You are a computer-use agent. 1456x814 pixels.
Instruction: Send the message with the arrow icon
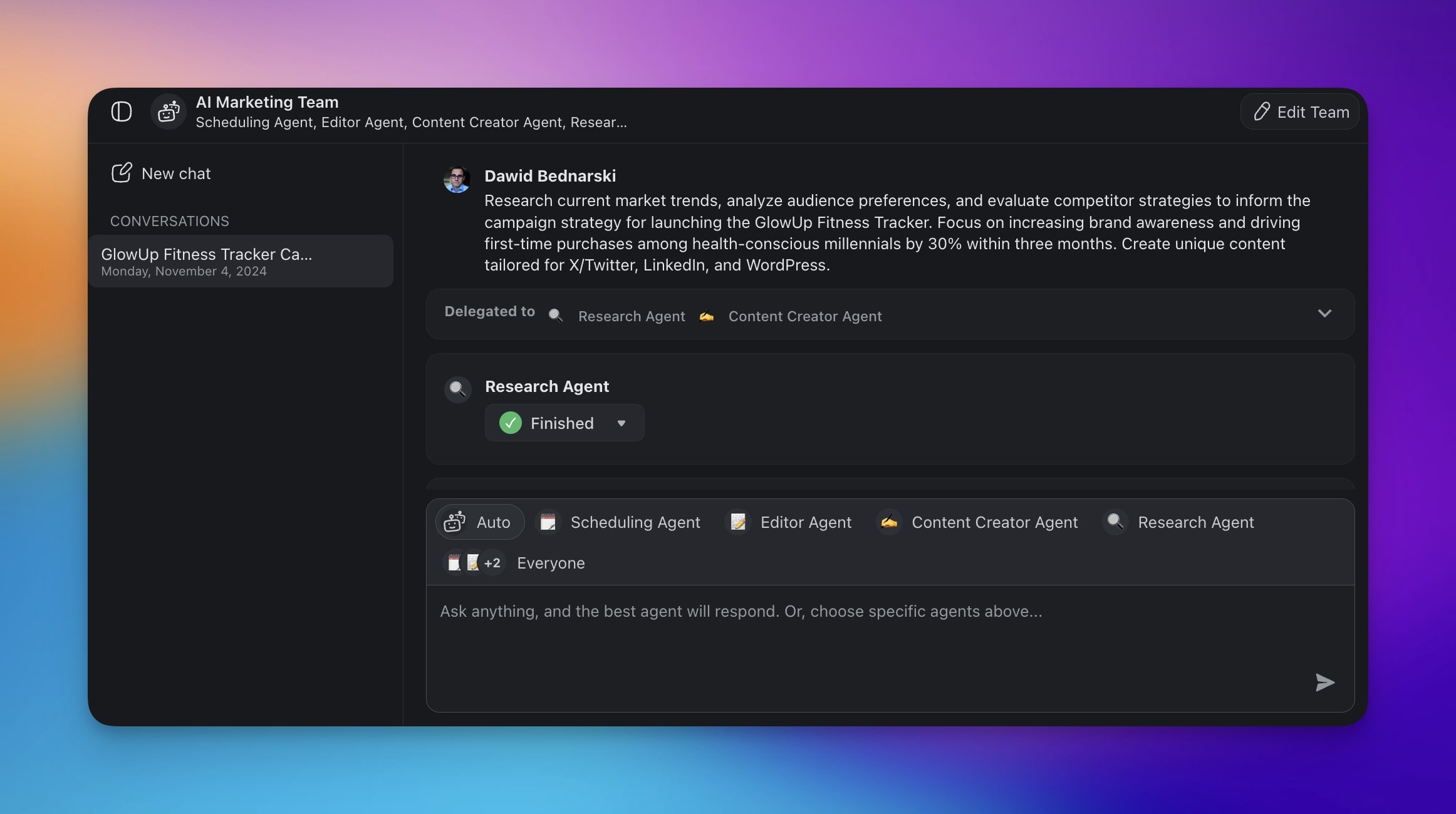point(1324,683)
